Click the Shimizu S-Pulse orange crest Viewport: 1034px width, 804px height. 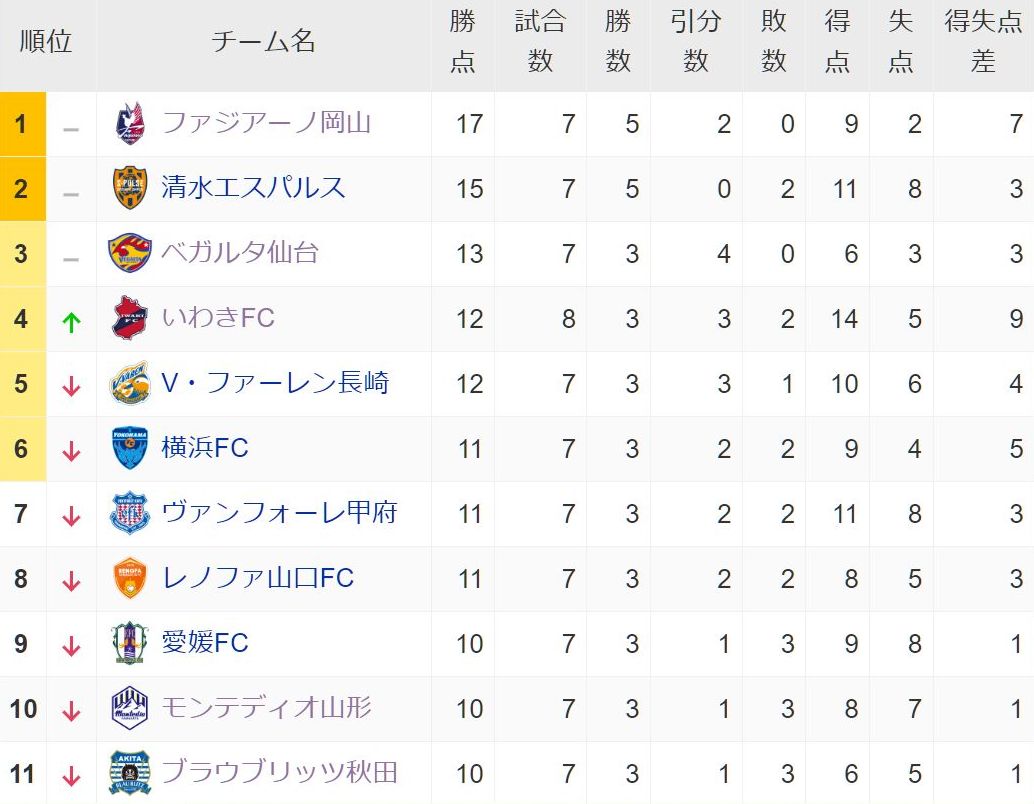130,188
